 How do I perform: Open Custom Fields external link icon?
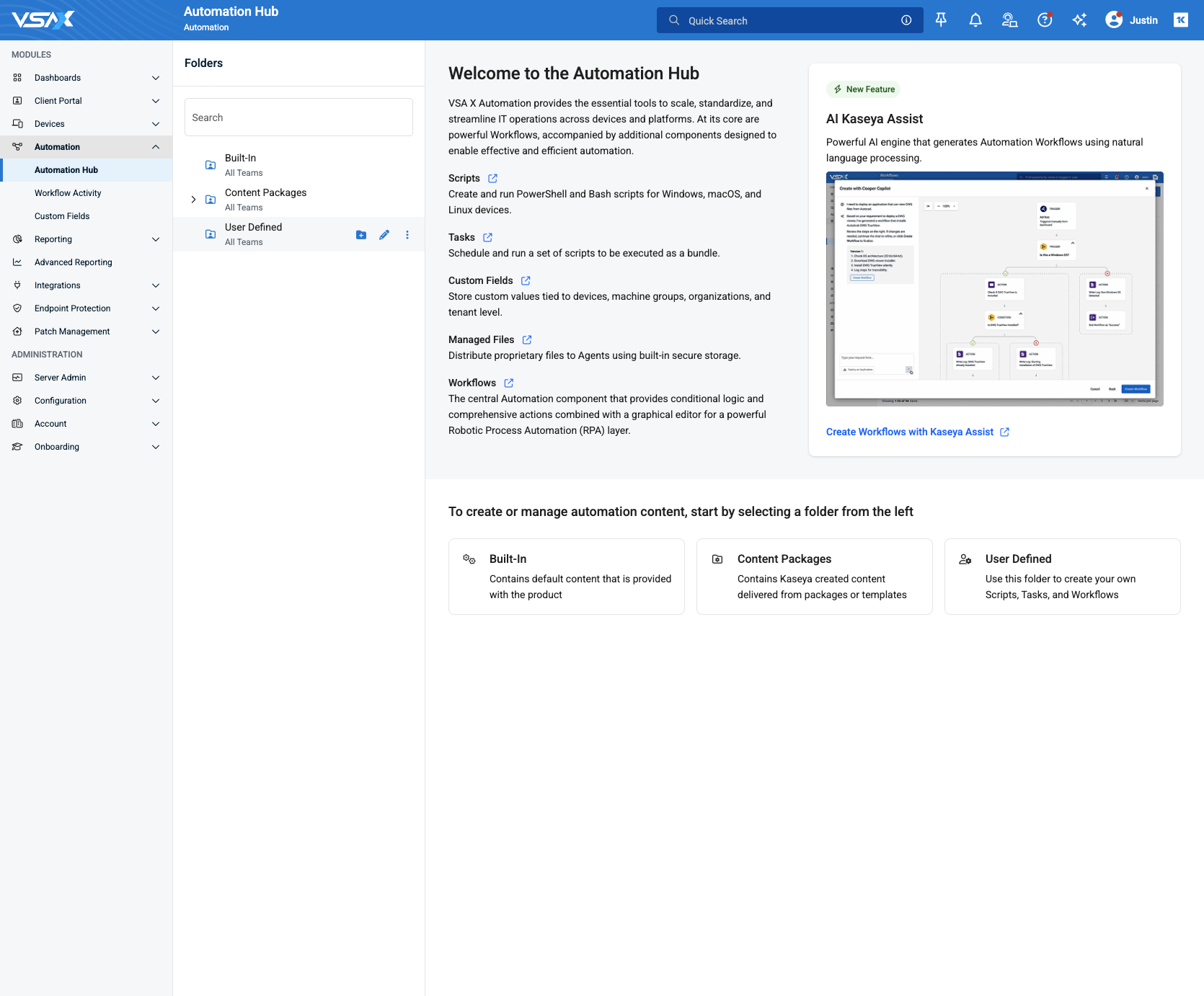pyautogui.click(x=526, y=280)
